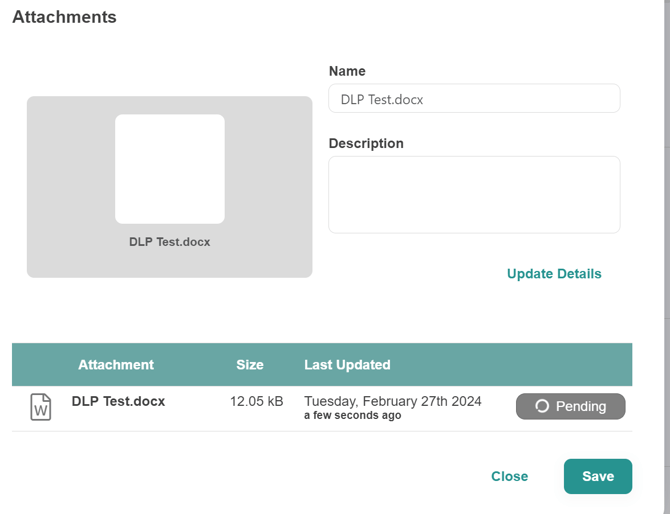This screenshot has width=670, height=514.
Task: Click the Update Details link
Action: click(554, 274)
